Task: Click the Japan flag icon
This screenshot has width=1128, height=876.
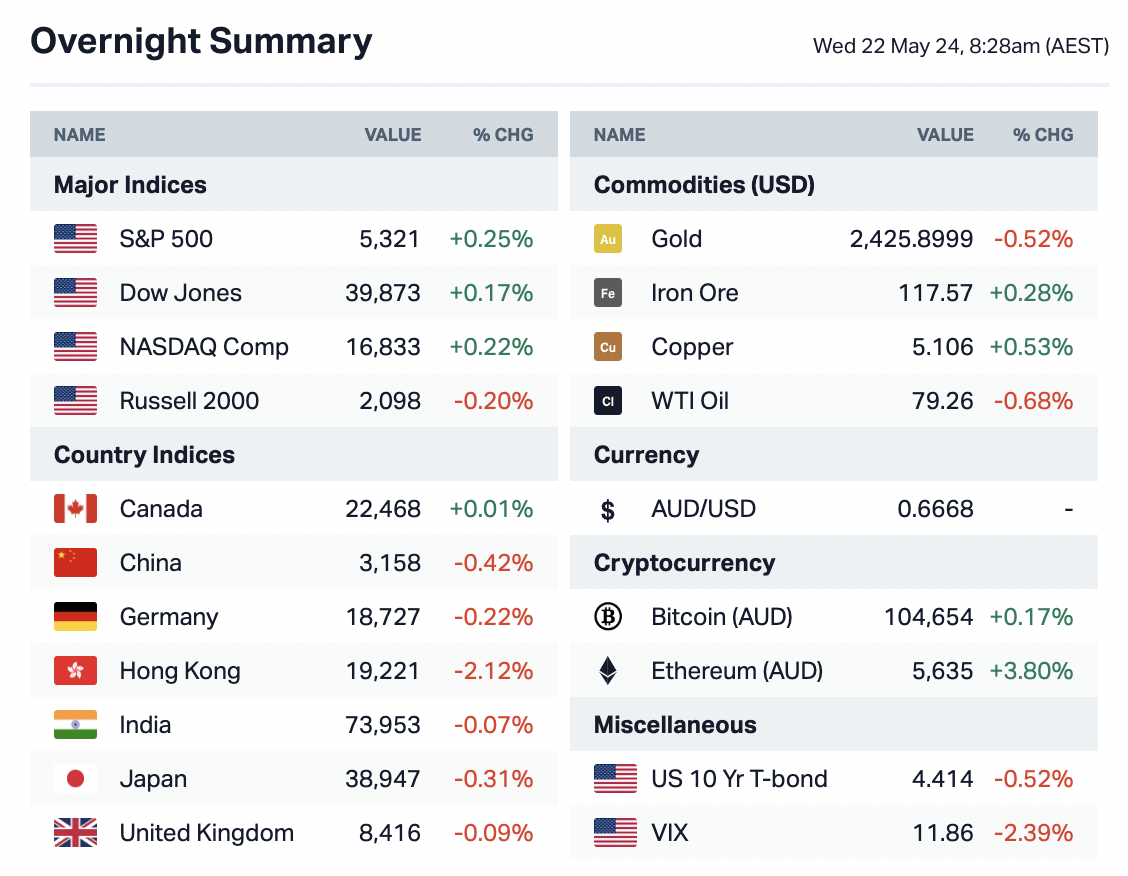Action: click(75, 779)
